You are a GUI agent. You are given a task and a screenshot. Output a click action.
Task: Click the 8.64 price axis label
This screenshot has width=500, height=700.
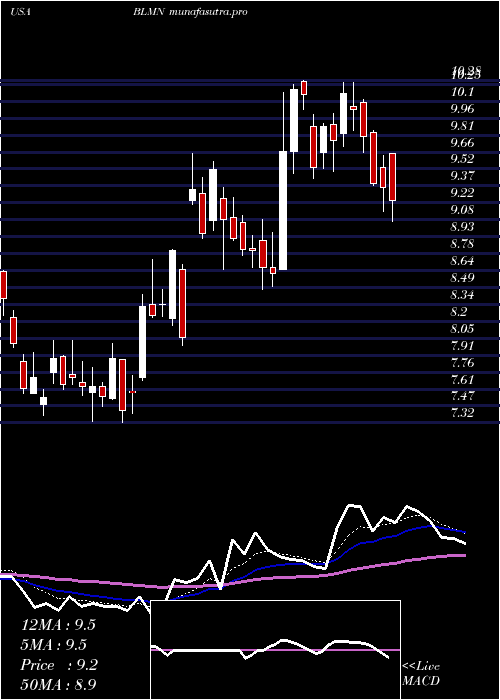pos(464,261)
